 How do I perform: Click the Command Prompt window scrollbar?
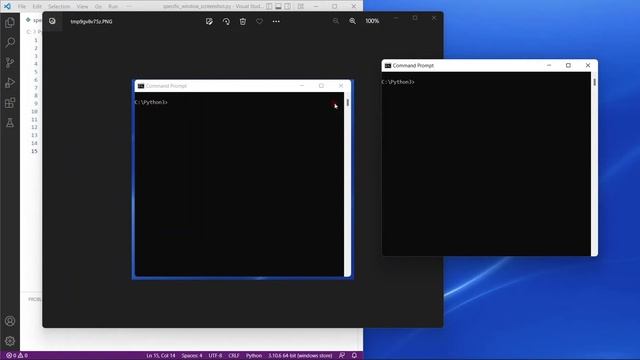594,163
